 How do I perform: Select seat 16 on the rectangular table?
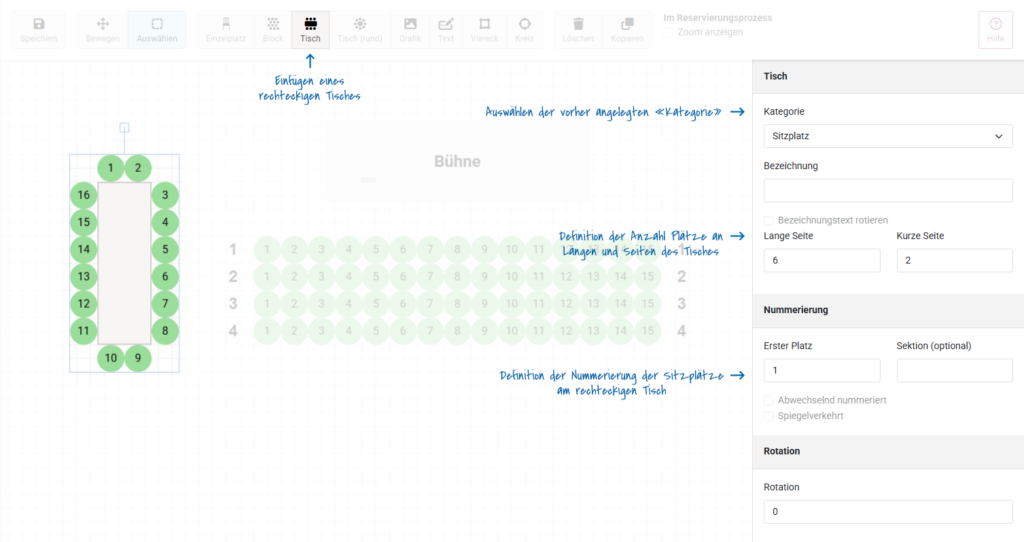tap(84, 195)
